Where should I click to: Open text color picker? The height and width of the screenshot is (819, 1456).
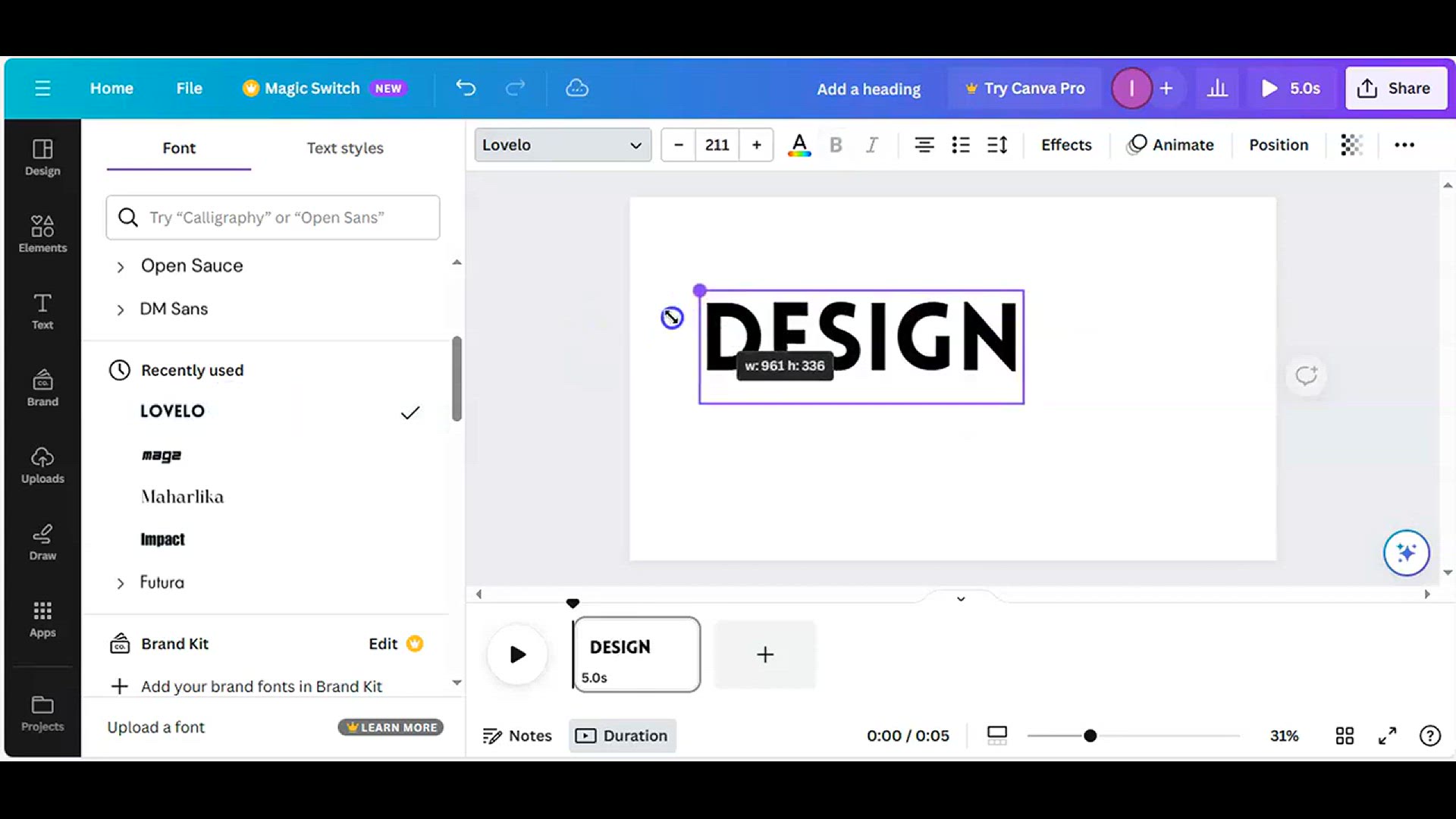(x=799, y=145)
